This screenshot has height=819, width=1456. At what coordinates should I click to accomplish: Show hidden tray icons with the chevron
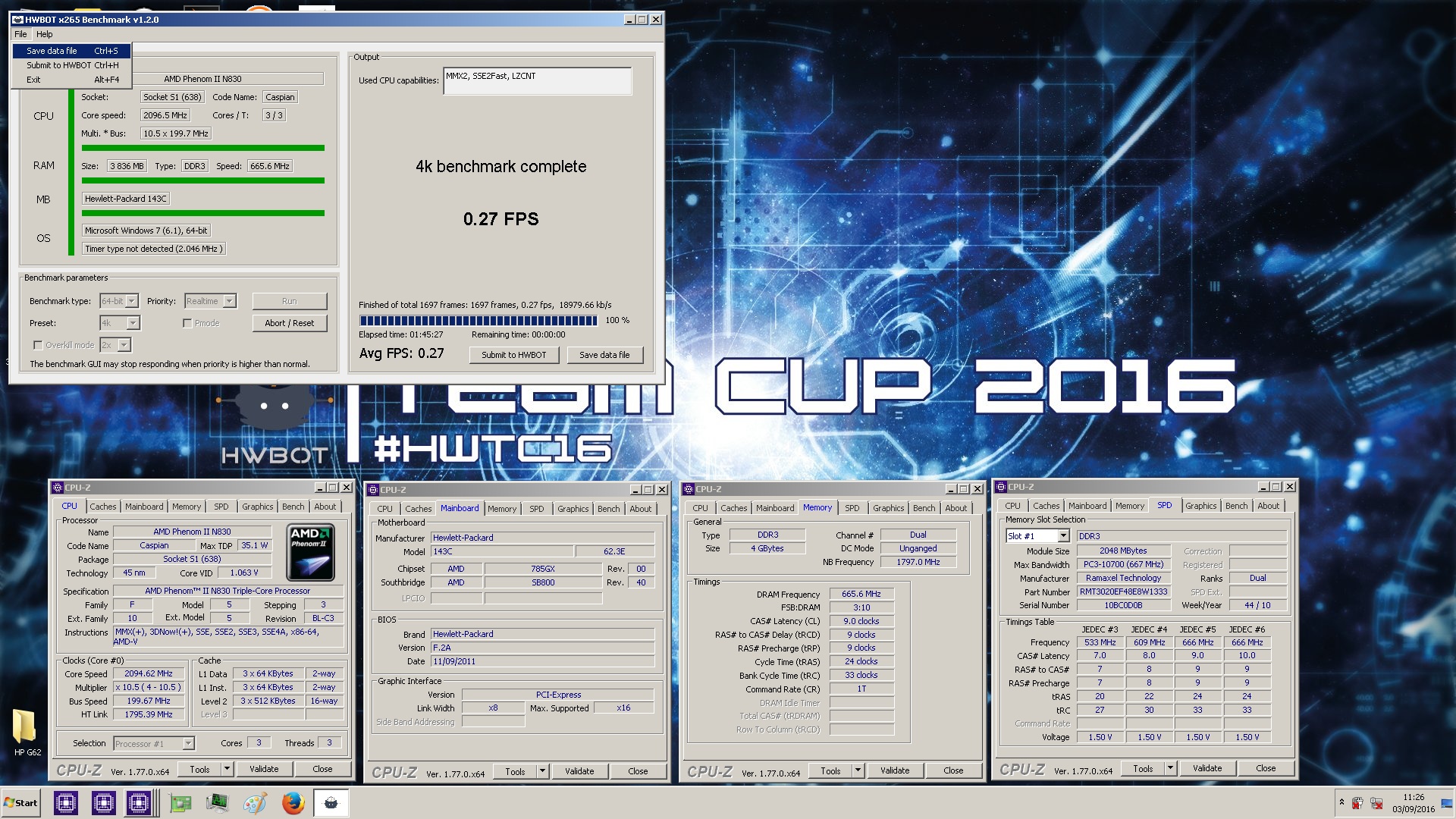pyautogui.click(x=1341, y=802)
